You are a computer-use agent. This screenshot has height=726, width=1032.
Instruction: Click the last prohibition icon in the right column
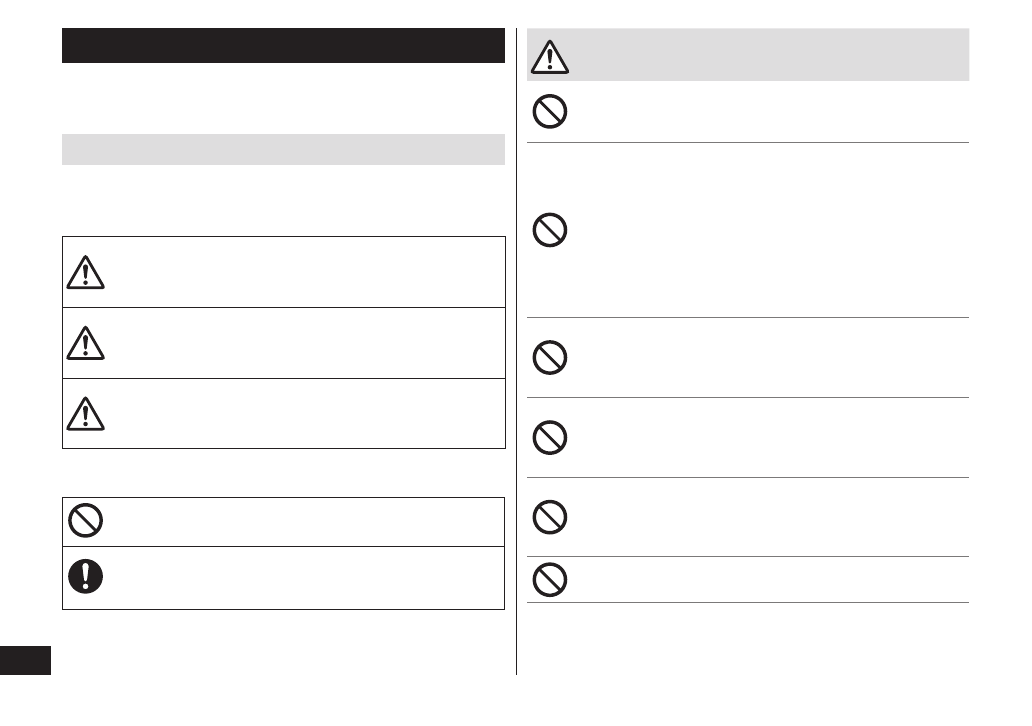(549, 579)
